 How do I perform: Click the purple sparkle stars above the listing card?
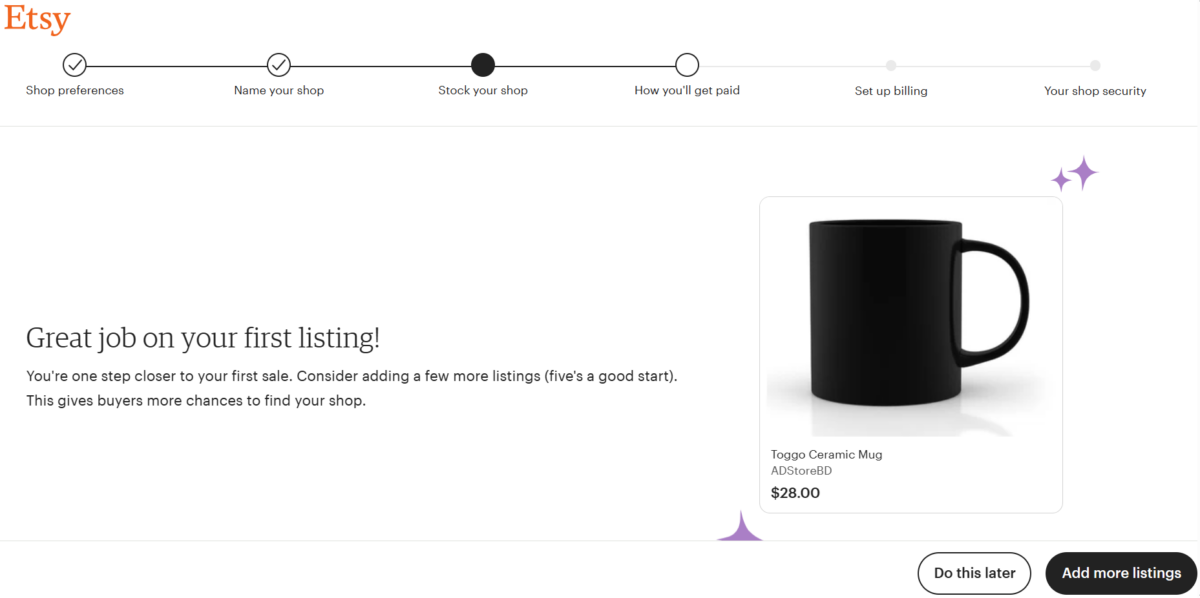click(x=1075, y=175)
